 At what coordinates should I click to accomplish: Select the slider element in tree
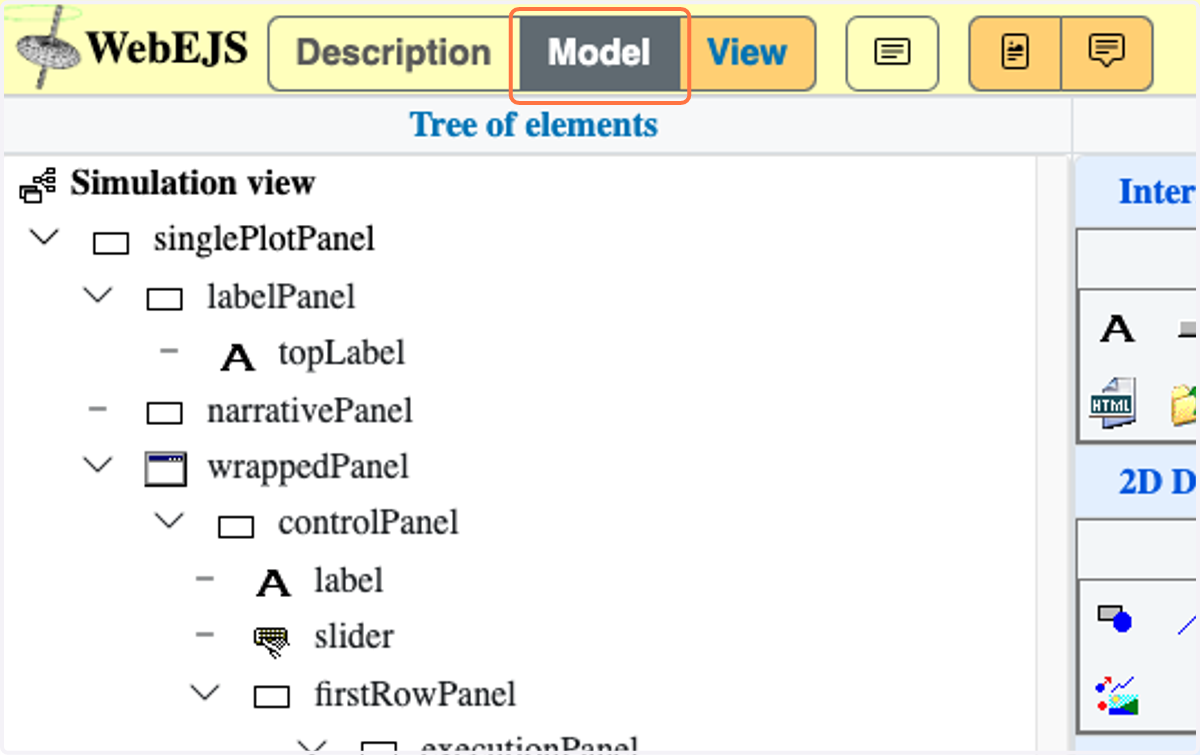(354, 636)
